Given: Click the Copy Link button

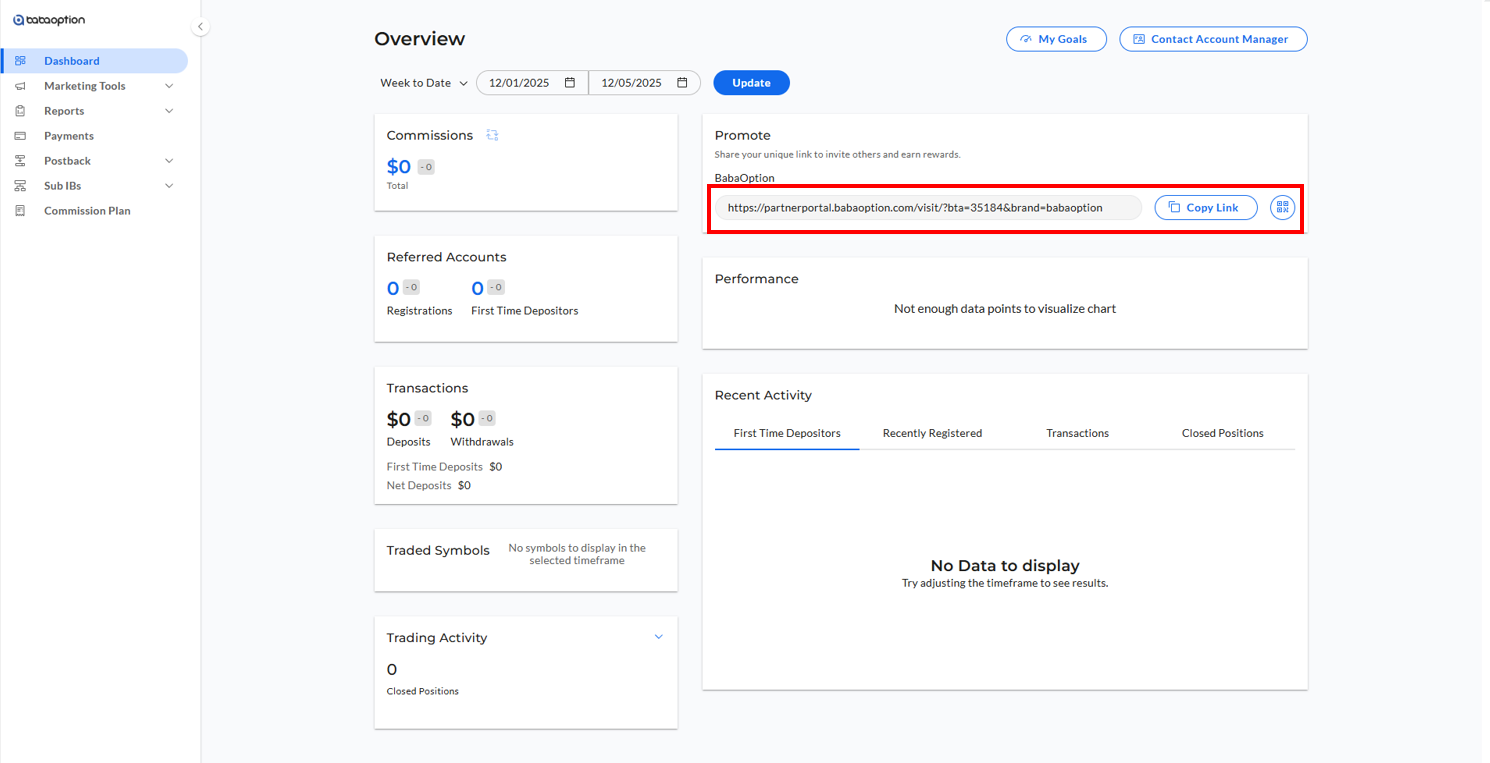Looking at the screenshot, I should pyautogui.click(x=1205, y=207).
